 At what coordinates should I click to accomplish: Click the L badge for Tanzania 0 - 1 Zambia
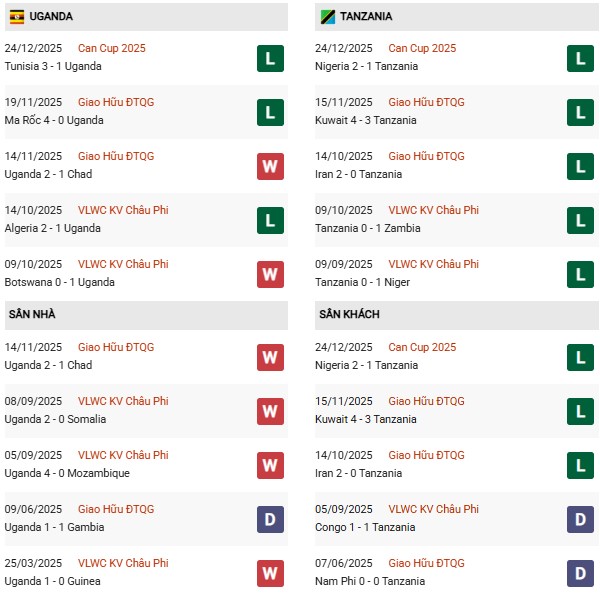579,220
